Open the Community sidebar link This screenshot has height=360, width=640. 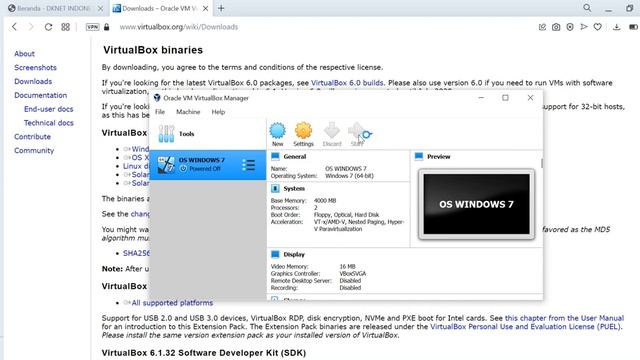point(34,151)
